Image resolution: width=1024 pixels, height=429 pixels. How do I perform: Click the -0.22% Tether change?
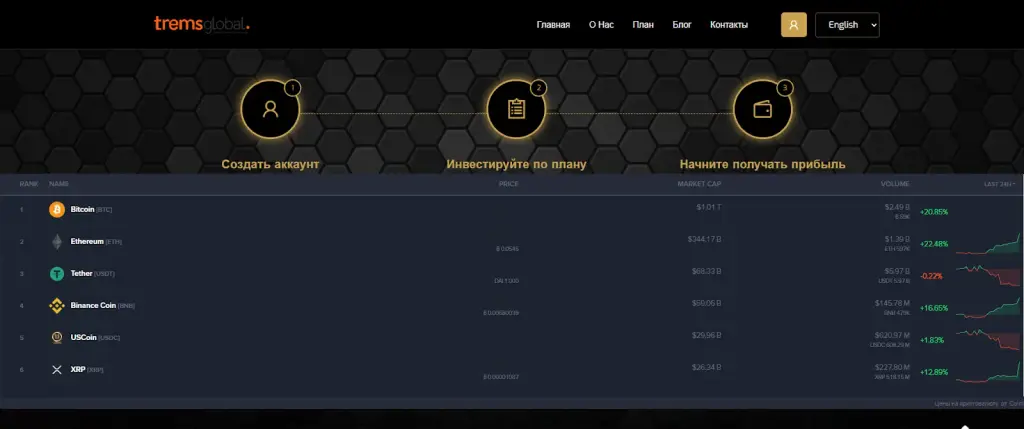(x=931, y=276)
